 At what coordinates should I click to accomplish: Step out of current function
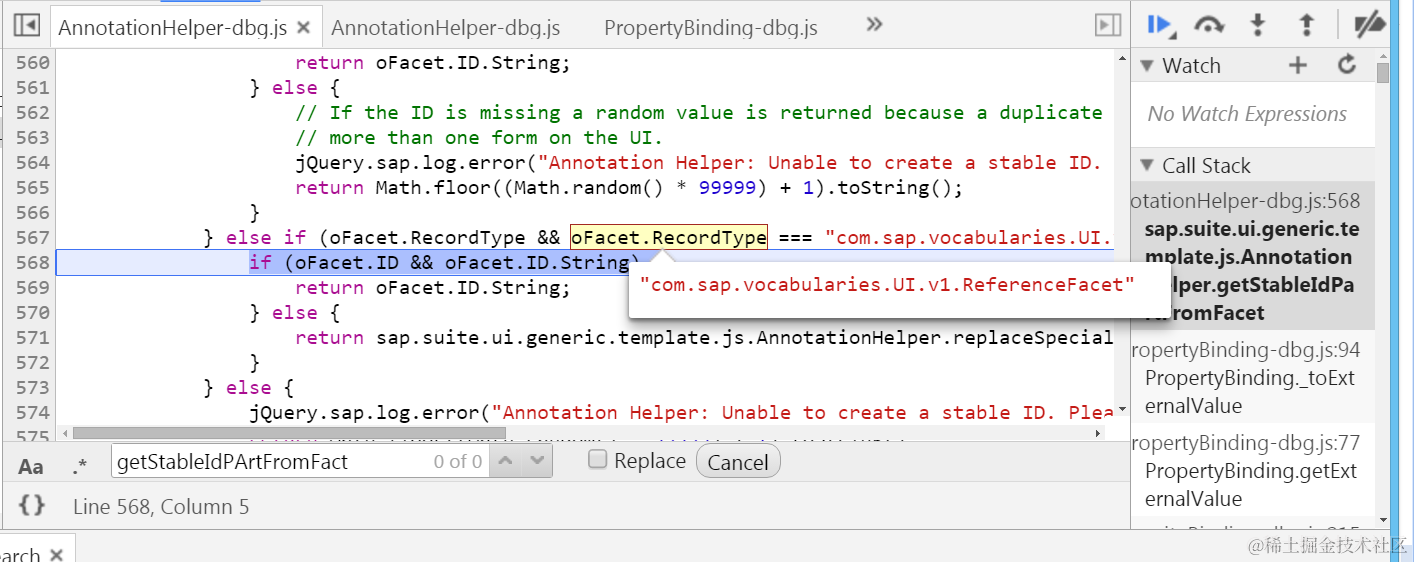[1306, 25]
